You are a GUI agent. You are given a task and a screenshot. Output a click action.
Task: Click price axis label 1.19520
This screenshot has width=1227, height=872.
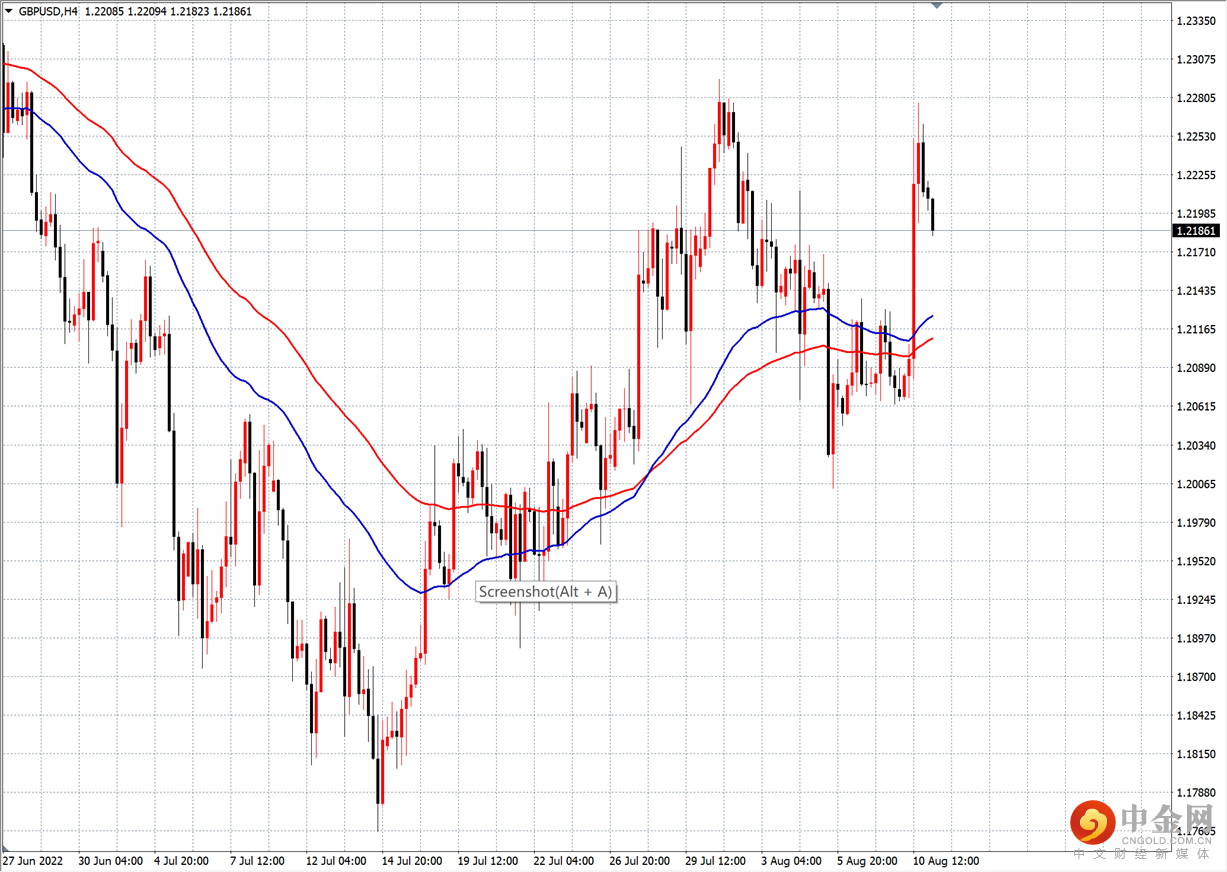point(1196,561)
